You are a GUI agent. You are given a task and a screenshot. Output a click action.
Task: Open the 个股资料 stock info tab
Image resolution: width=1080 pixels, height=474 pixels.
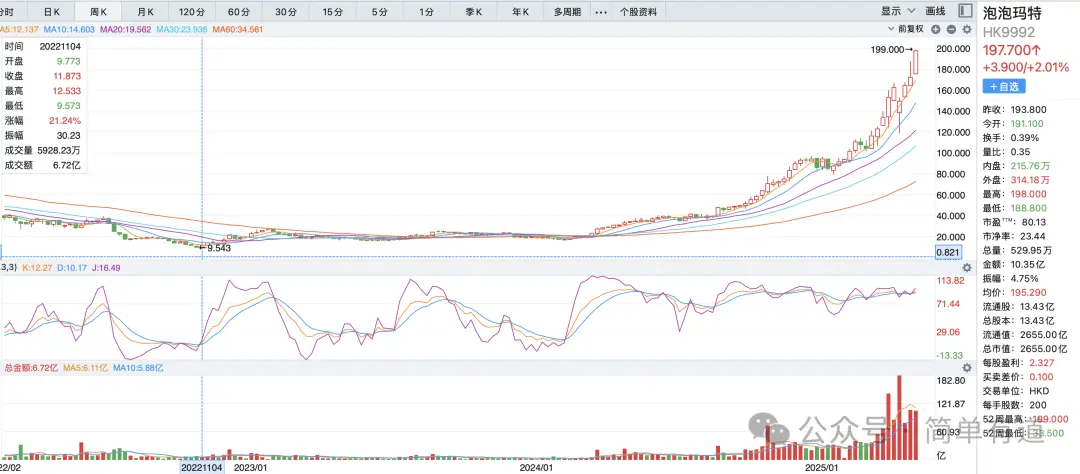(638, 11)
